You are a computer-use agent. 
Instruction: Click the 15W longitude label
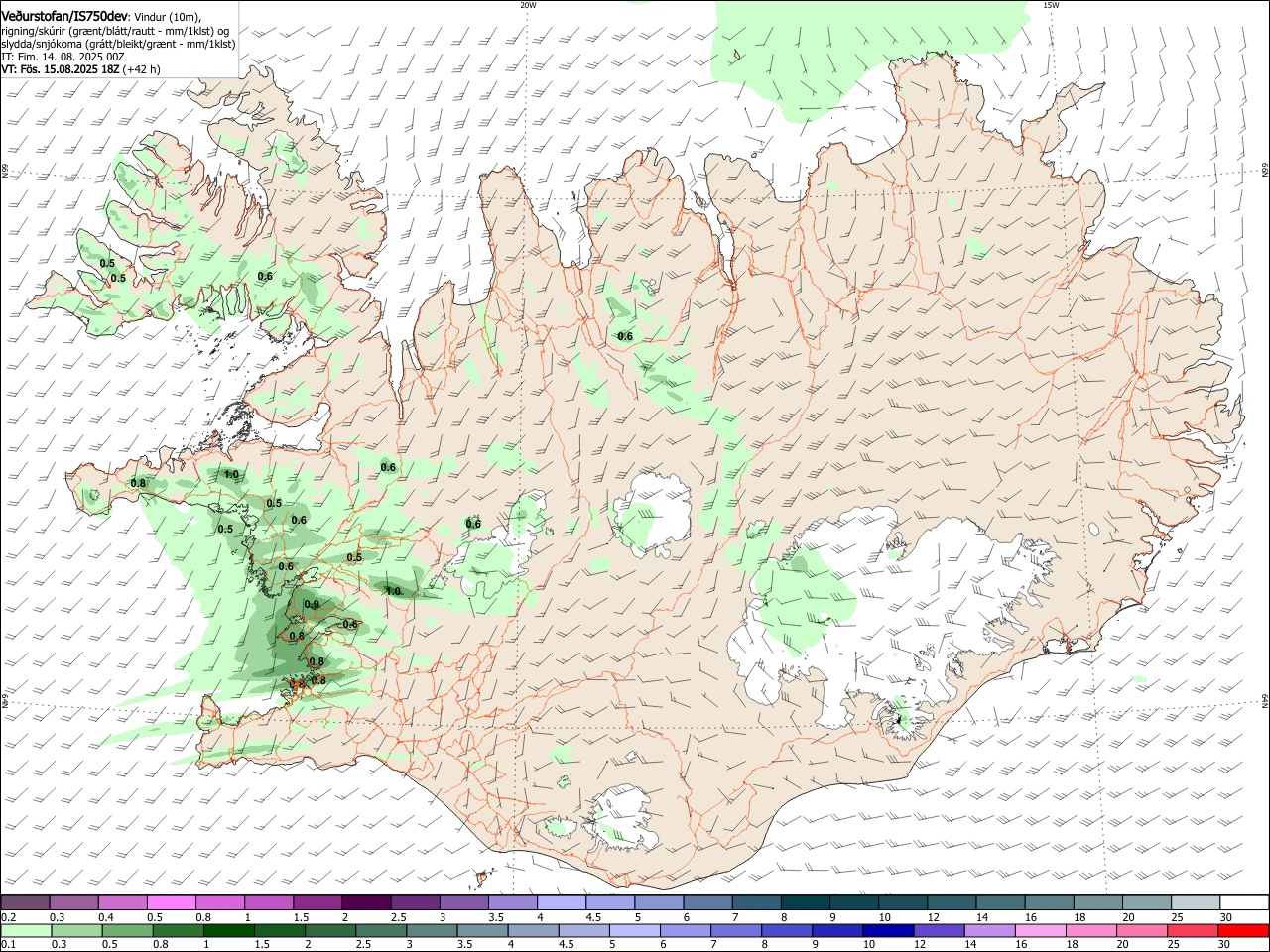tap(1051, 5)
